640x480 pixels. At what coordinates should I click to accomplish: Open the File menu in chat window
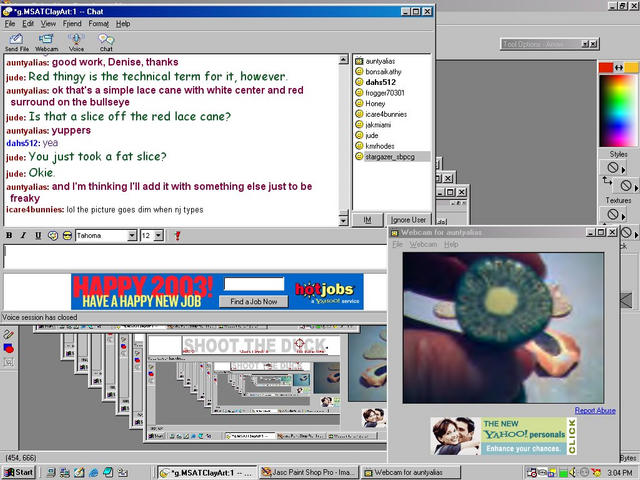click(10, 24)
